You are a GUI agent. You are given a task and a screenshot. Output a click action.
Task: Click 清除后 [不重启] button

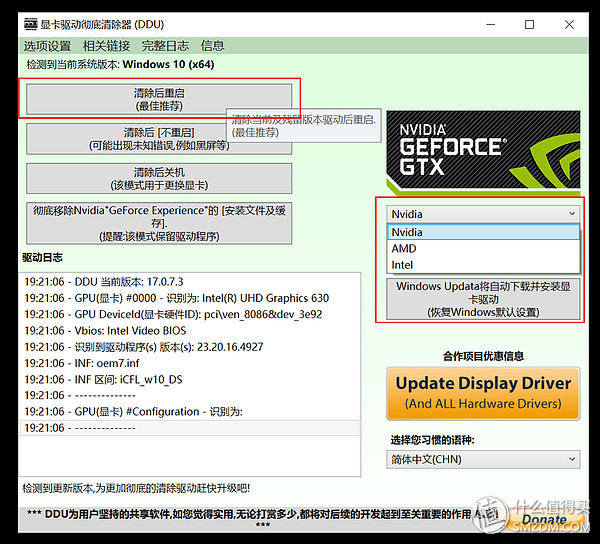[159, 139]
